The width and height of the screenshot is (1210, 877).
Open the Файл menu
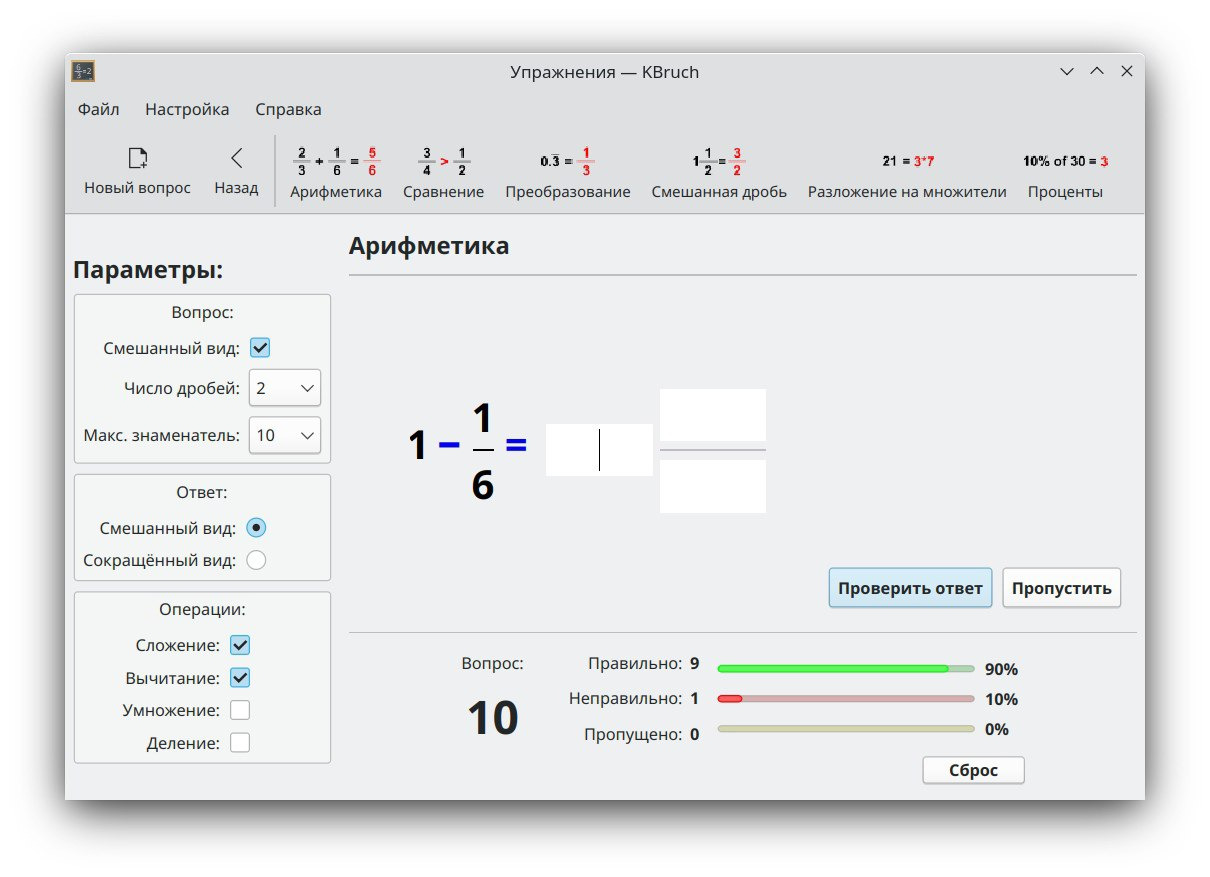pyautogui.click(x=99, y=110)
